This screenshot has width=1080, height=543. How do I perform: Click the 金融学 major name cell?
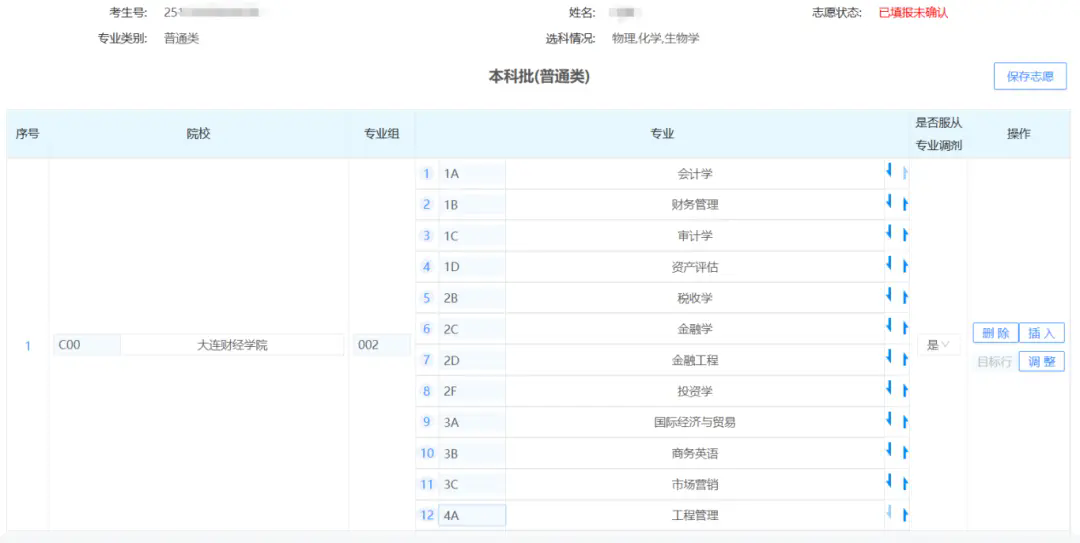click(695, 329)
